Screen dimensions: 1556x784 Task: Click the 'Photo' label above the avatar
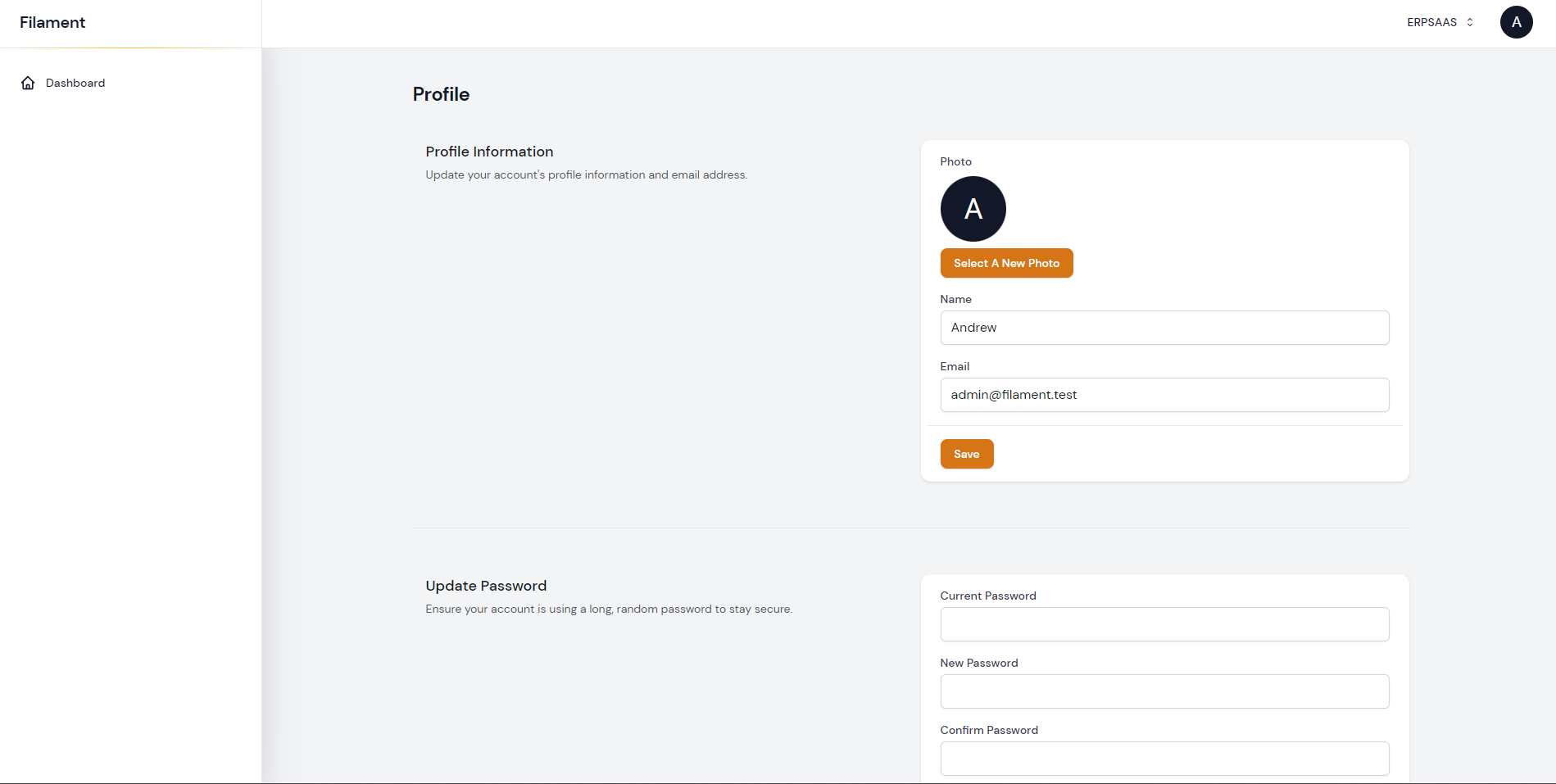(x=955, y=161)
